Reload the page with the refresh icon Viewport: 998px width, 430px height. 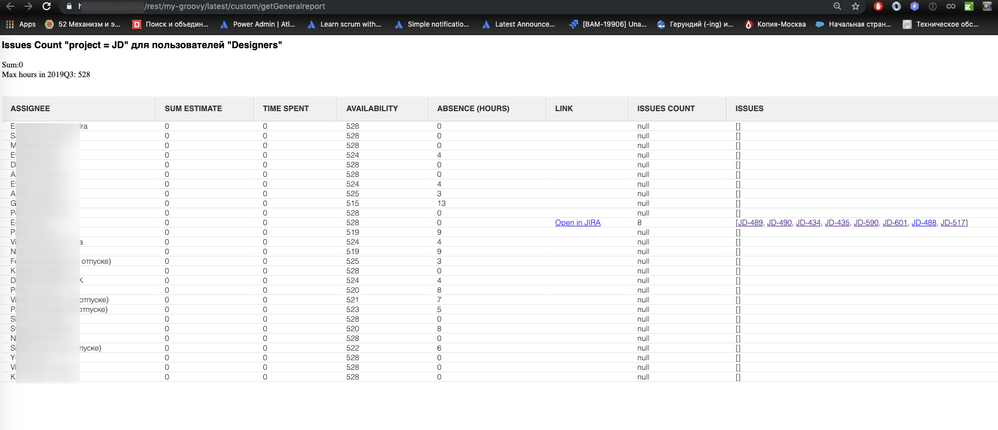pyautogui.click(x=46, y=6)
